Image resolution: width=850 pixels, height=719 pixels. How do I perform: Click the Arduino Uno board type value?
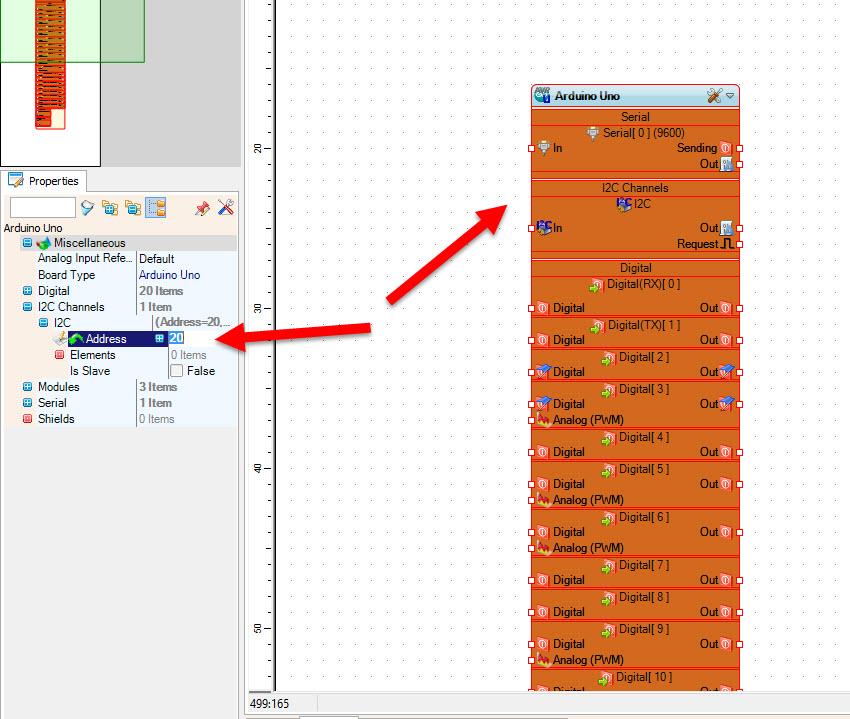pos(169,275)
